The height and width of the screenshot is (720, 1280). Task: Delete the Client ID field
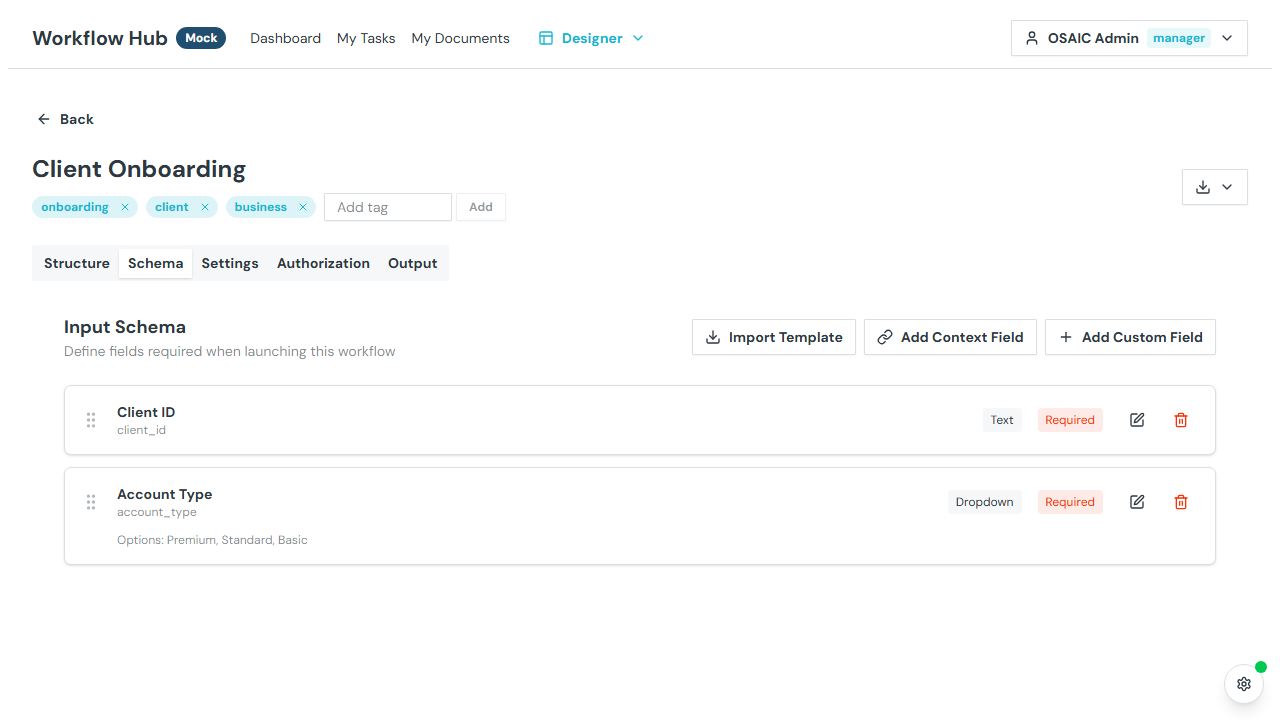(x=1181, y=420)
